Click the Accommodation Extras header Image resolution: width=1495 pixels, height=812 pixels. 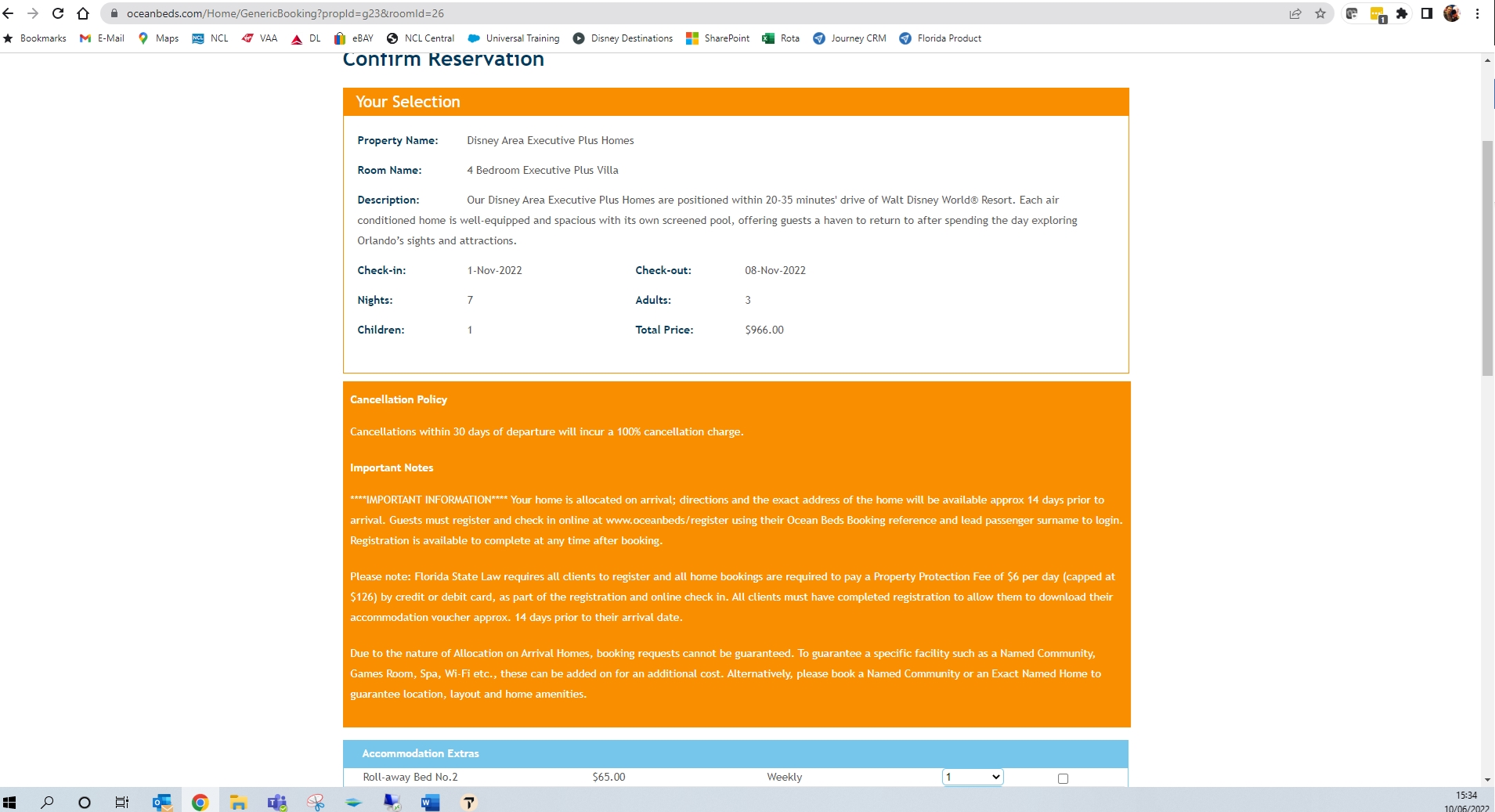[x=421, y=754]
